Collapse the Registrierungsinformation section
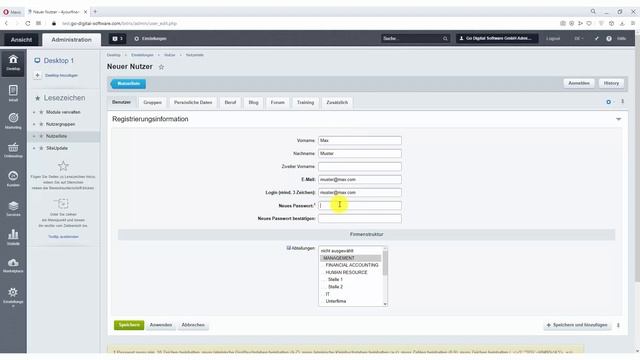Image resolution: width=640 pixels, height=360 pixels. tap(618, 119)
